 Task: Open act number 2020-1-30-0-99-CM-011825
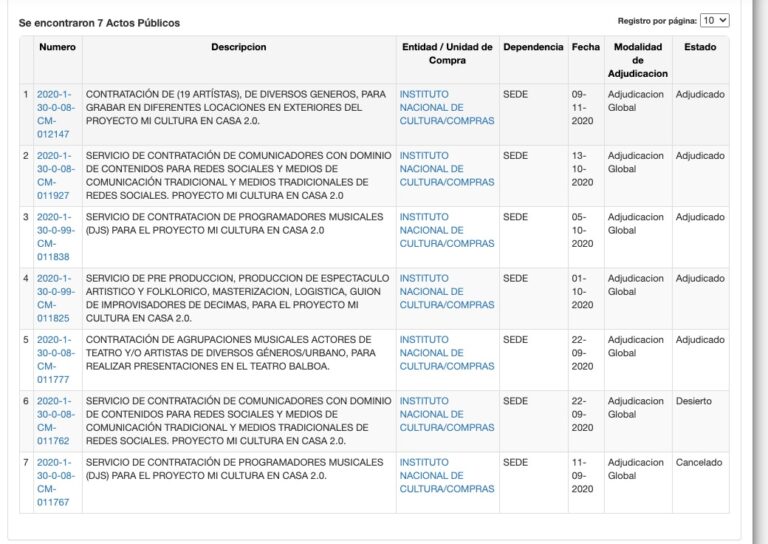[x=55, y=298]
